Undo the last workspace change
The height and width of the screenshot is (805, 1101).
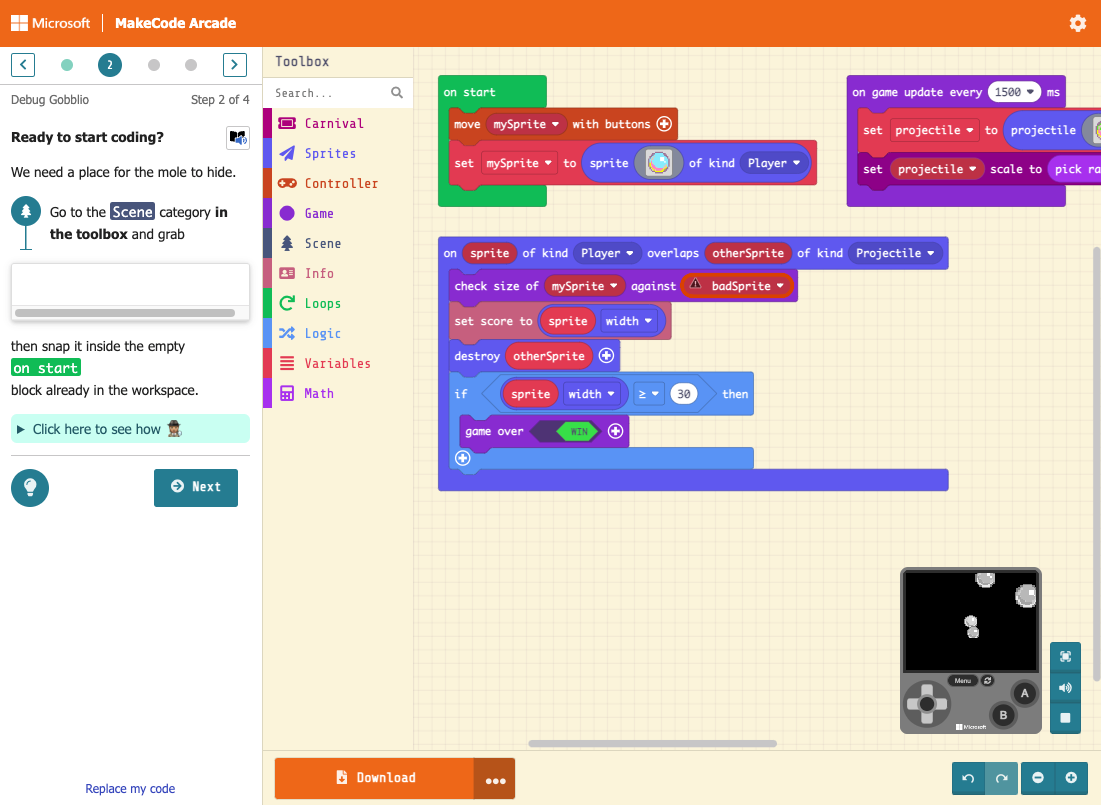968,778
